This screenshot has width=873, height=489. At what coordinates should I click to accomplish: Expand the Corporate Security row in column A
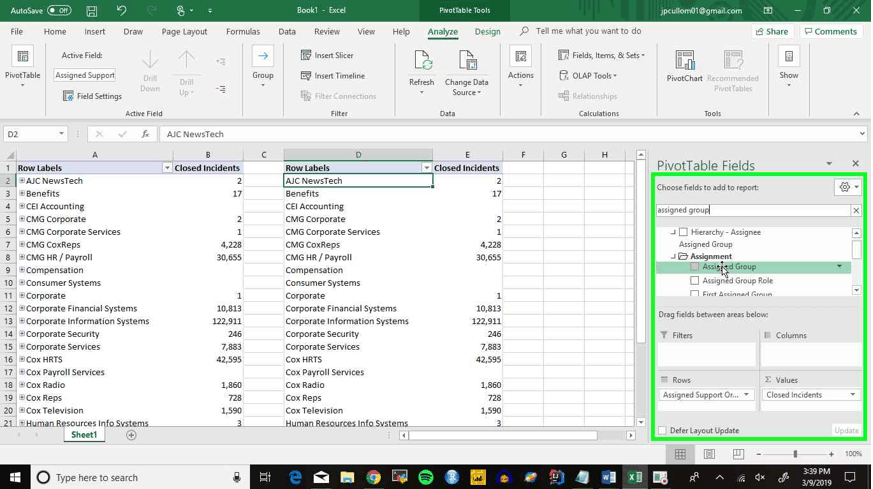[22, 334]
